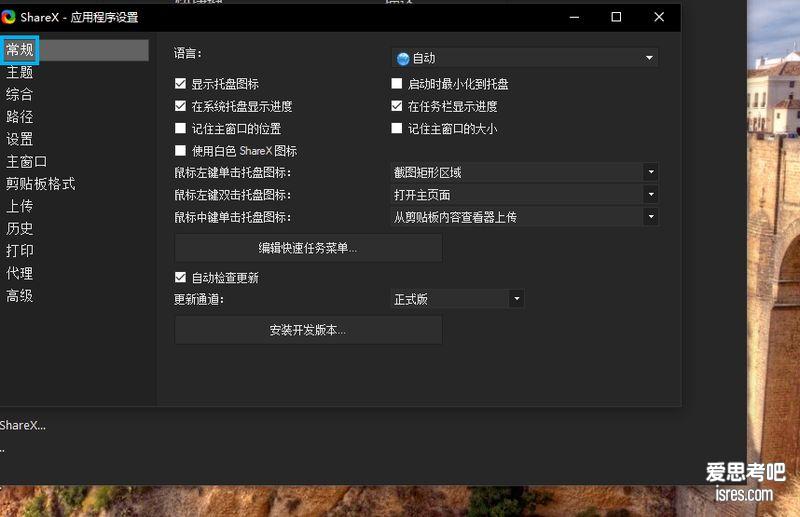The height and width of the screenshot is (517, 800).
Task: Click the globe icon in language box
Action: click(x=403, y=59)
